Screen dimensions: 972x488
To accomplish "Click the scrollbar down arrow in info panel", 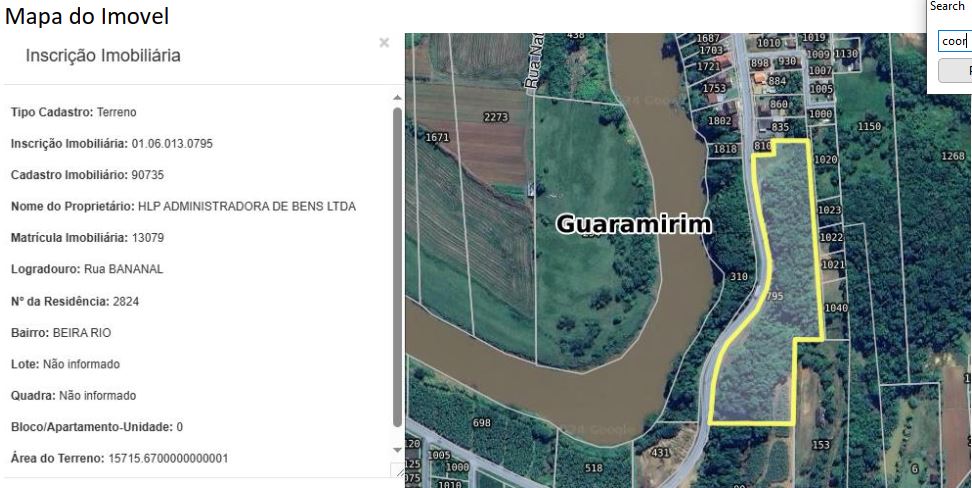I will coord(397,450).
